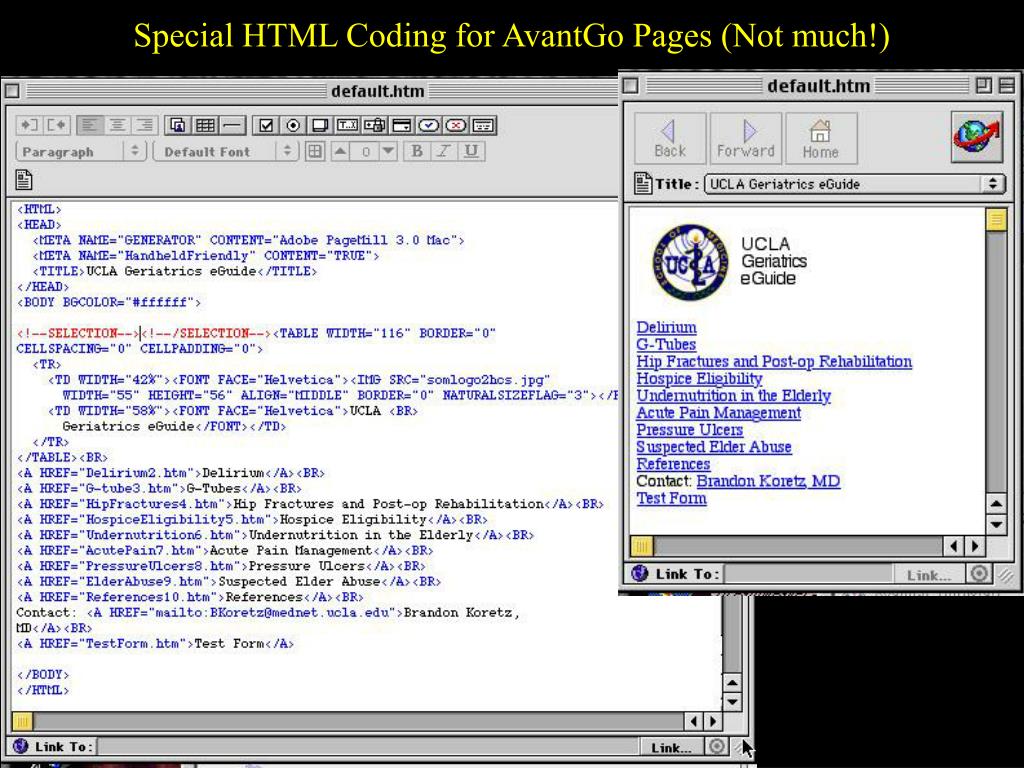
Task: Click the UCLA School of Medicine logo image
Action: [x=690, y=262]
